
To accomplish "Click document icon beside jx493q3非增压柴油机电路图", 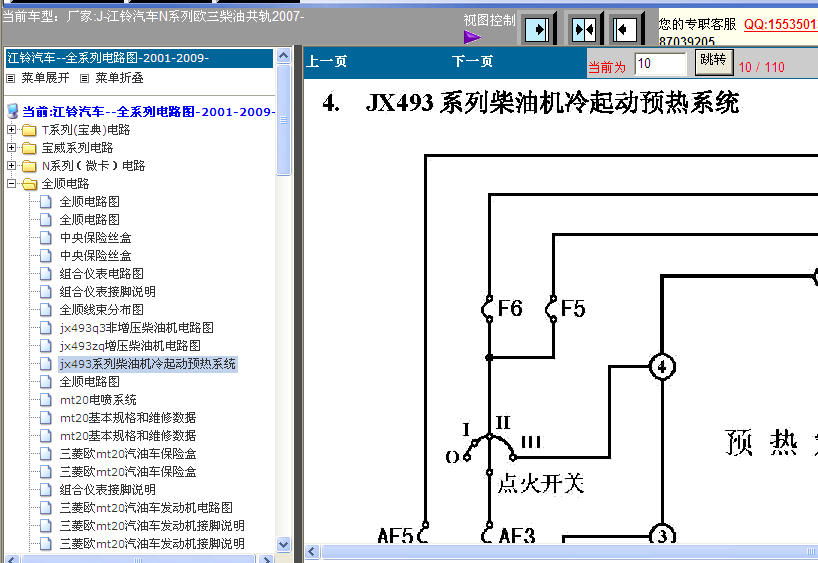I will coord(46,328).
